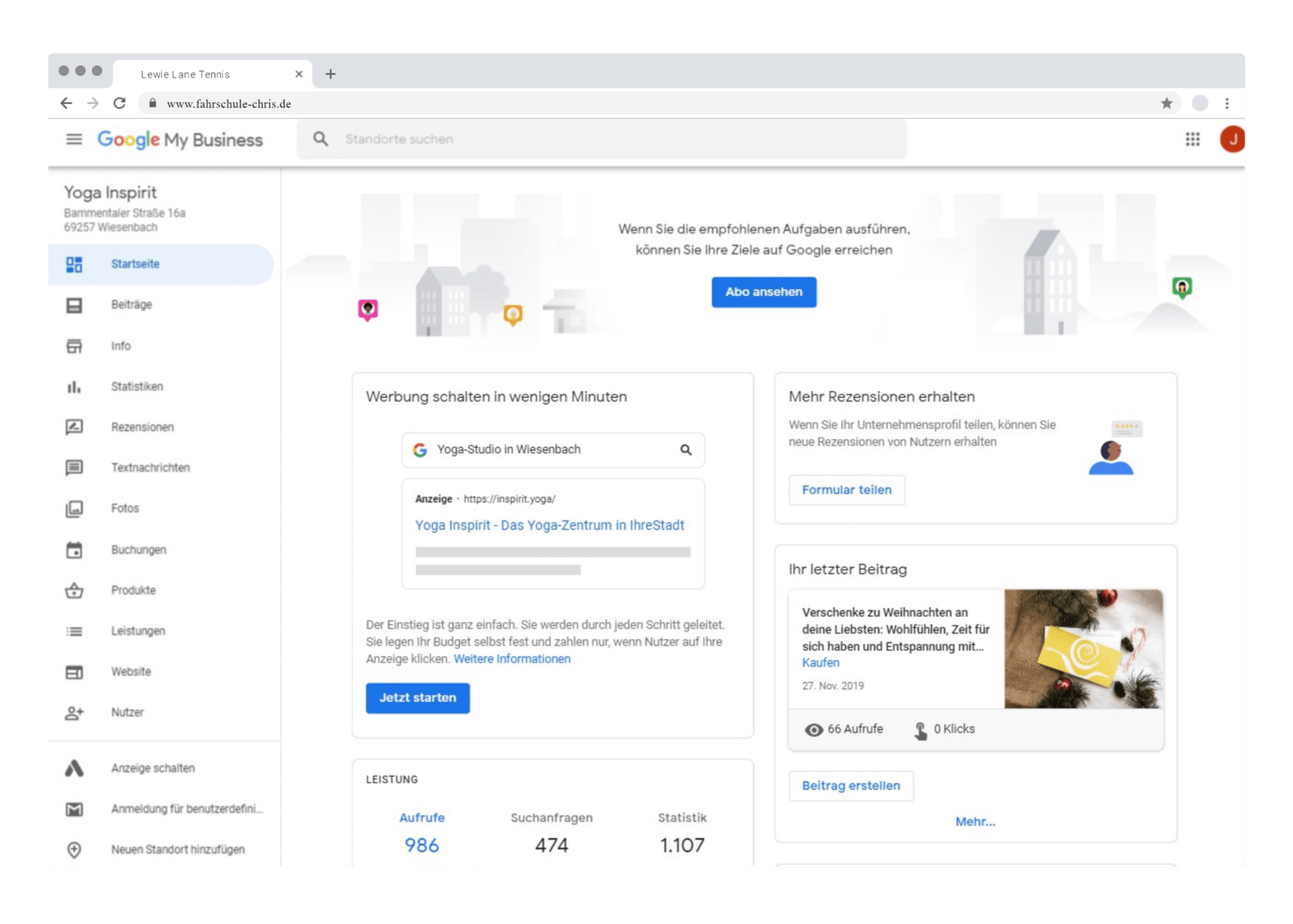Image resolution: width=1293 pixels, height=924 pixels.
Task: Click the Leistungen list icon
Action: pos(74,631)
